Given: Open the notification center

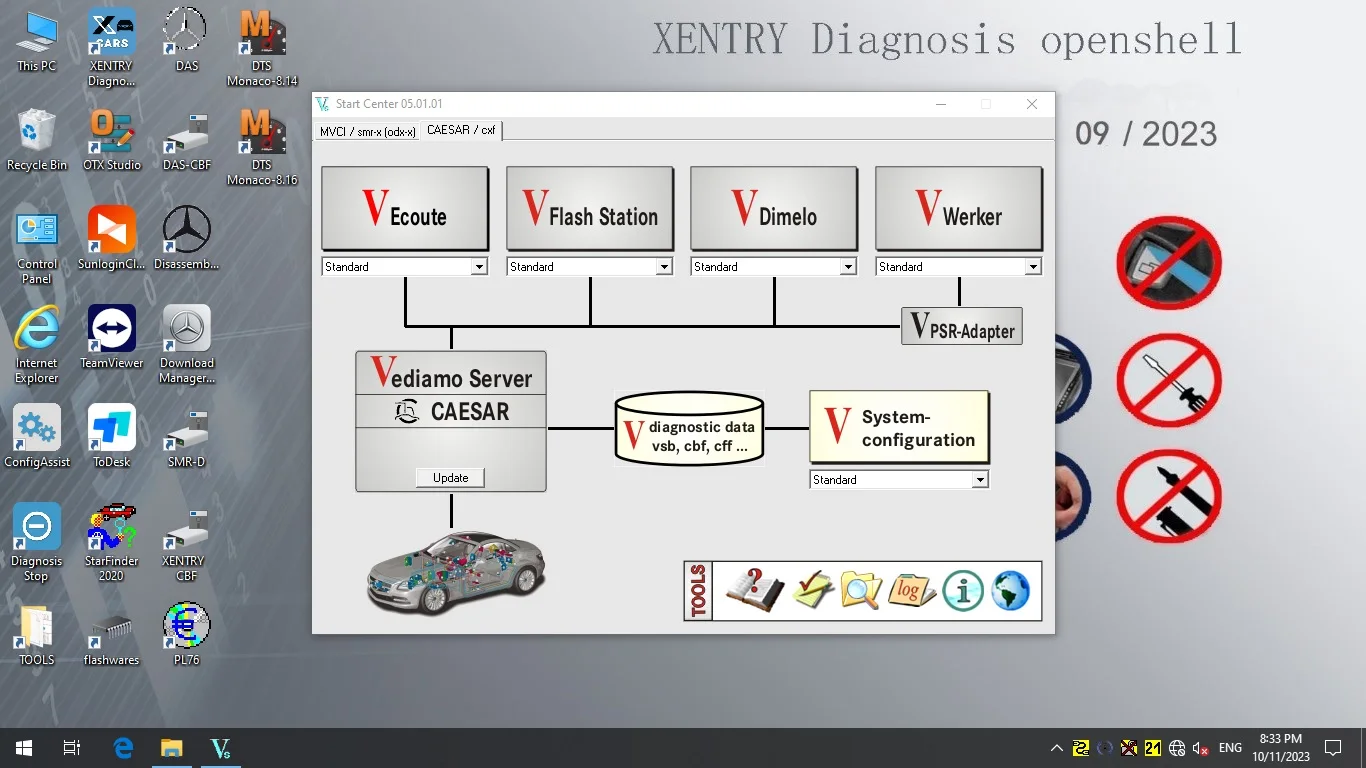Looking at the screenshot, I should (1333, 748).
